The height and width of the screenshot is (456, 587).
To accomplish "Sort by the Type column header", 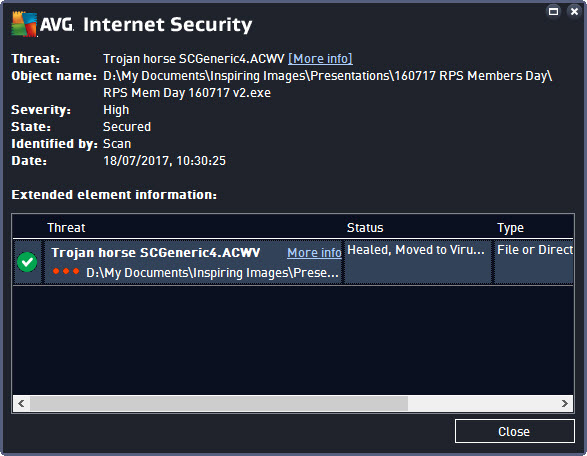I will coord(510,228).
